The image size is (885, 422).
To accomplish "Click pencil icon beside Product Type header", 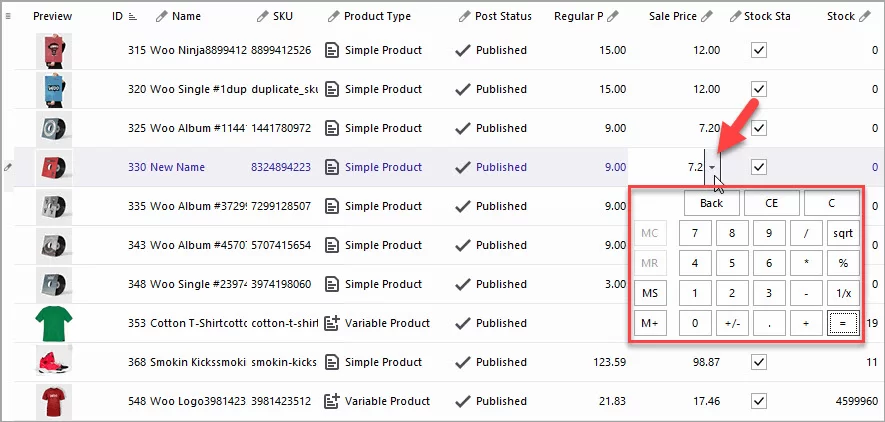I will 333,17.
